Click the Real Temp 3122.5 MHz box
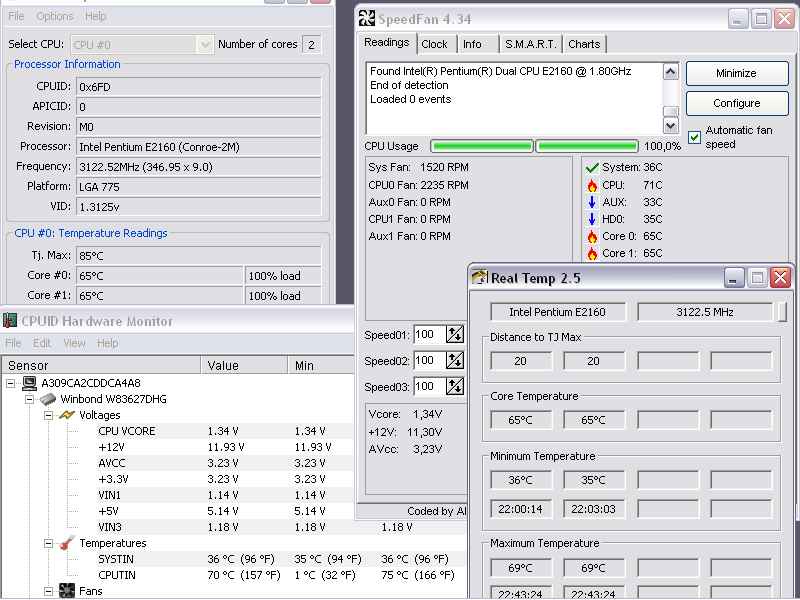 point(705,312)
